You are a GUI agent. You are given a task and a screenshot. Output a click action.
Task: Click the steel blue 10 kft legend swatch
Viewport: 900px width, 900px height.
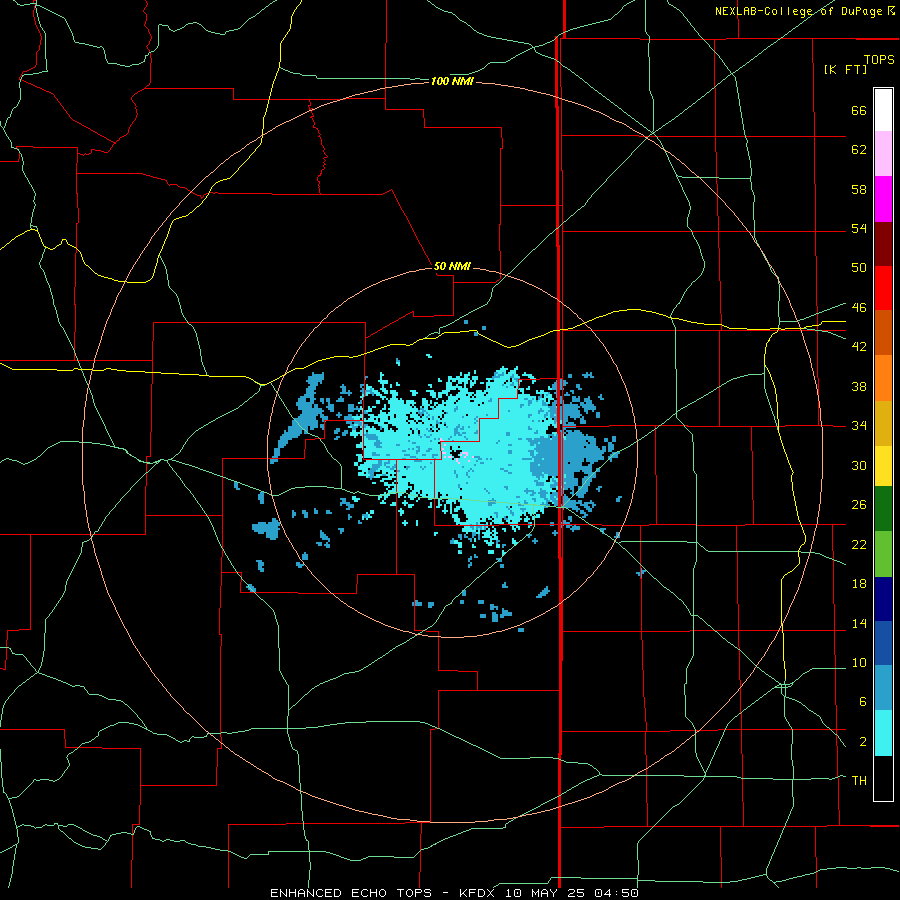click(883, 688)
